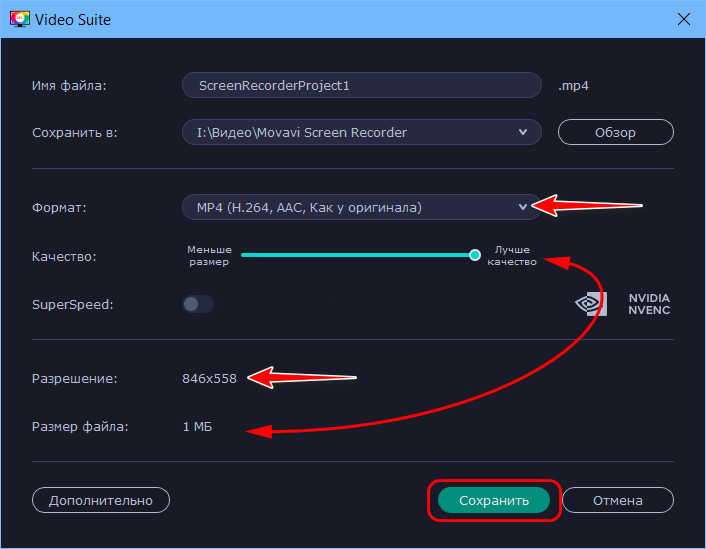This screenshot has height=549, width=706.
Task: Click the Video Suite window title text
Action: tap(72, 19)
